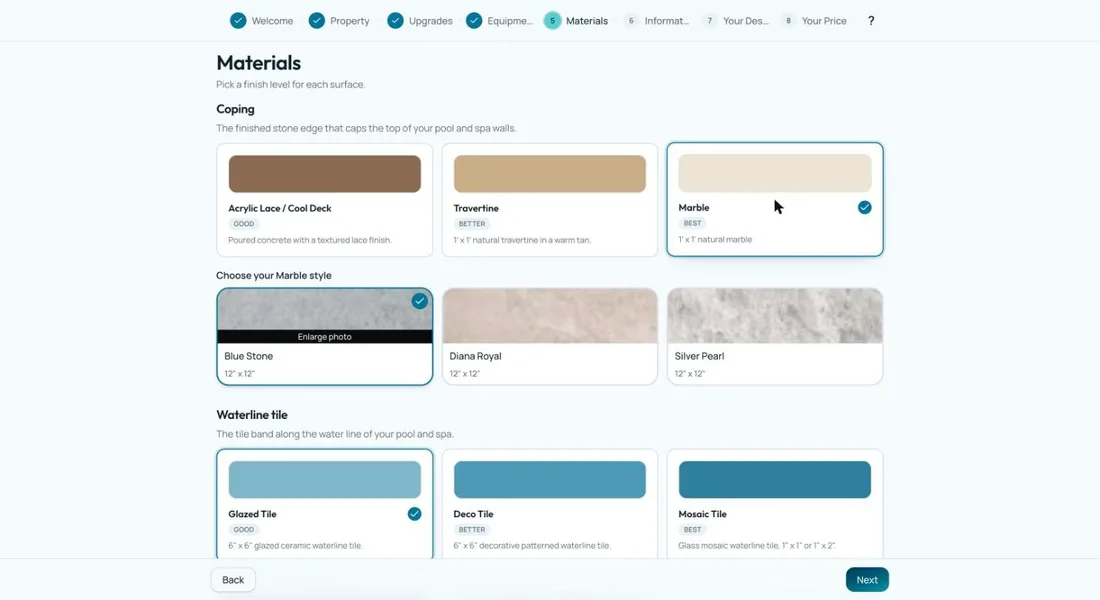Open the Information step label

(x=666, y=21)
